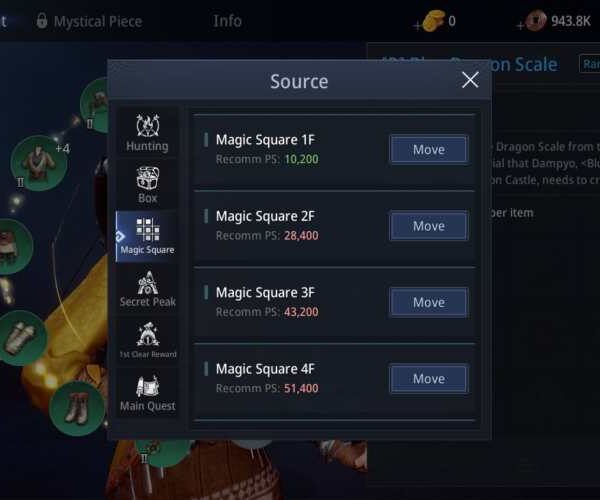Viewport: 600px width, 500px height.
Task: Move to Magic Square 2F
Action: pos(429,226)
